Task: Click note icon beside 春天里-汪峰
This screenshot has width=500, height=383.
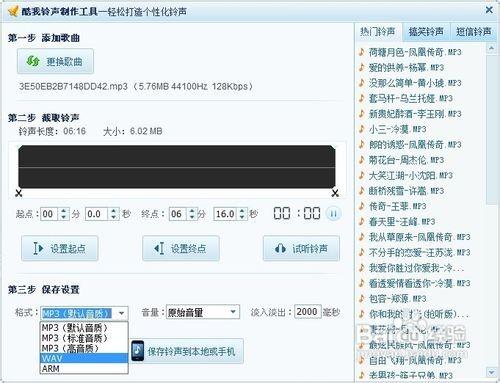Action: [362, 222]
